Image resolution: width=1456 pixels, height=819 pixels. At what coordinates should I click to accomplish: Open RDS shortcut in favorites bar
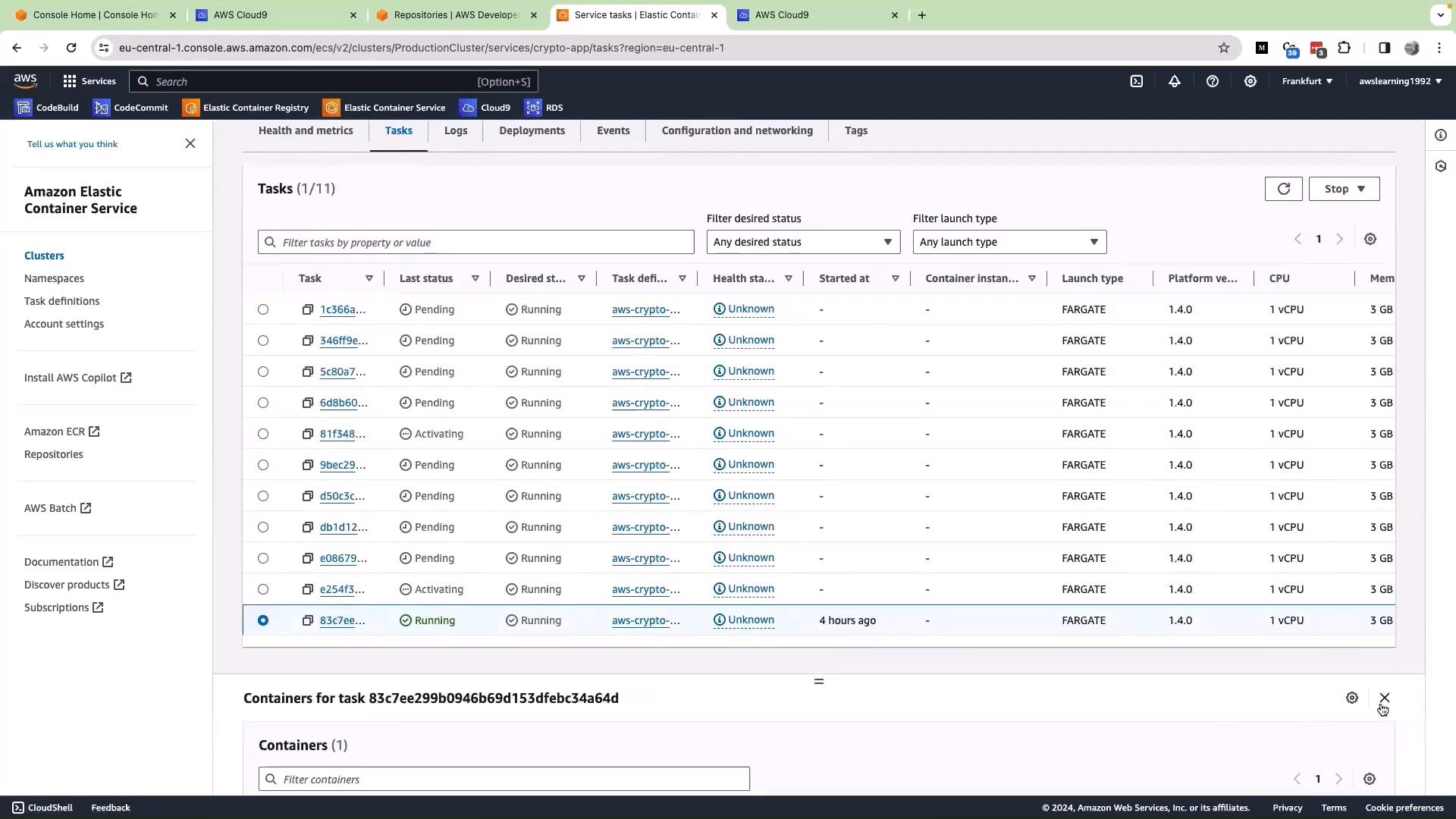tap(544, 108)
